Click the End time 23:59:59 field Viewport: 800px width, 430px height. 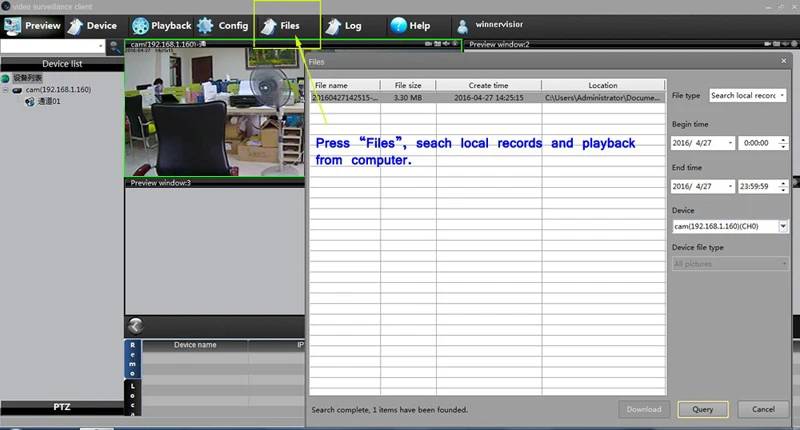[x=757, y=186]
